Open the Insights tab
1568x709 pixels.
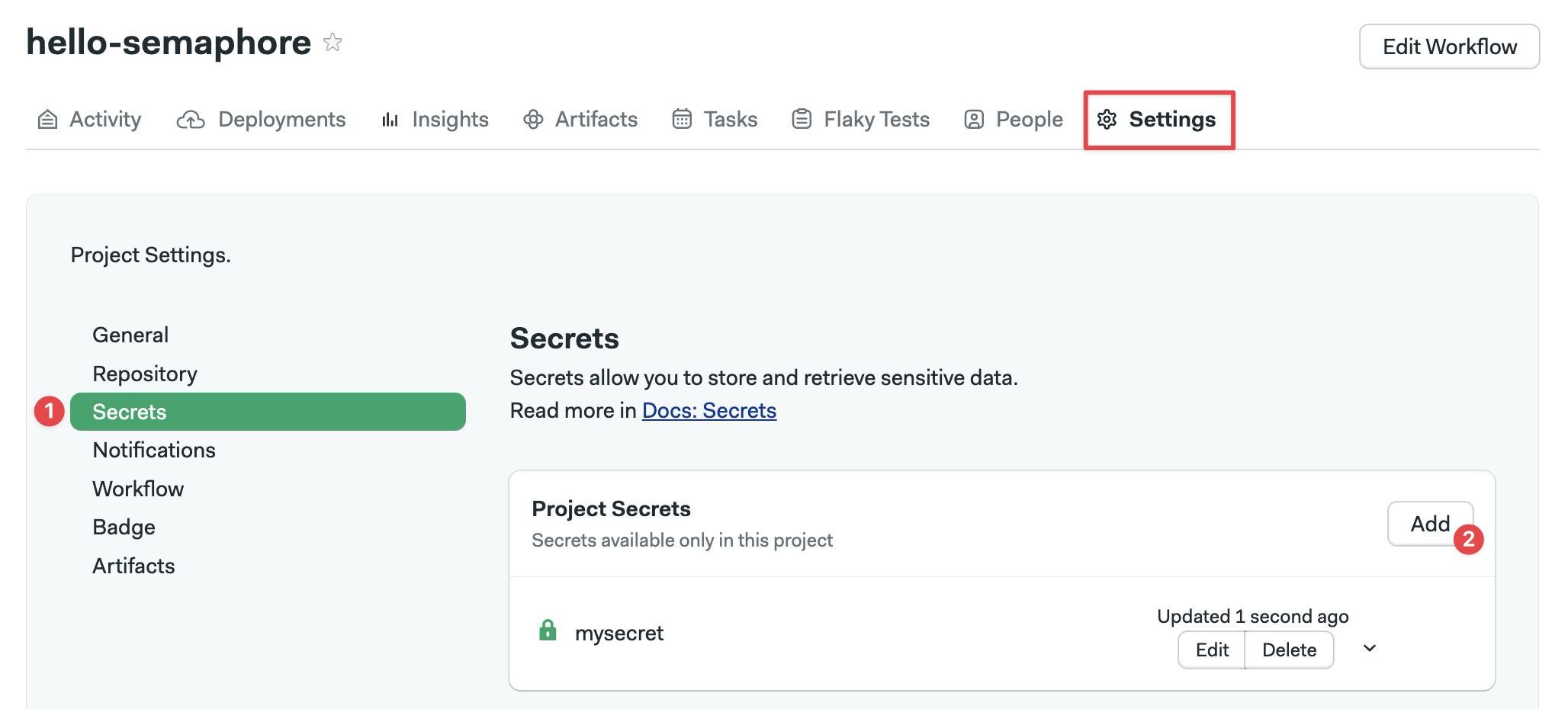click(435, 120)
